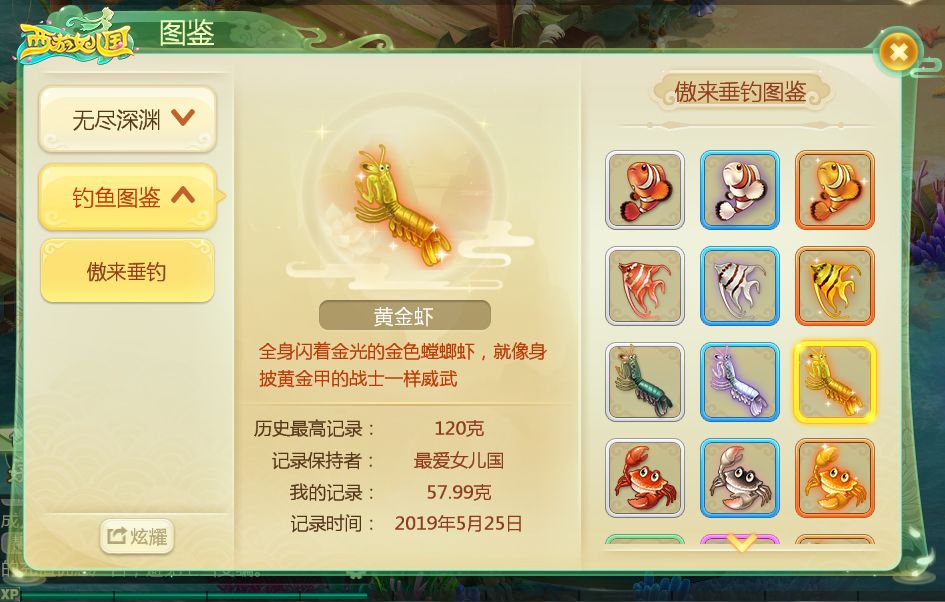Show more fish with the down arrow
Screen dimensions: 945x602
[x=741, y=541]
